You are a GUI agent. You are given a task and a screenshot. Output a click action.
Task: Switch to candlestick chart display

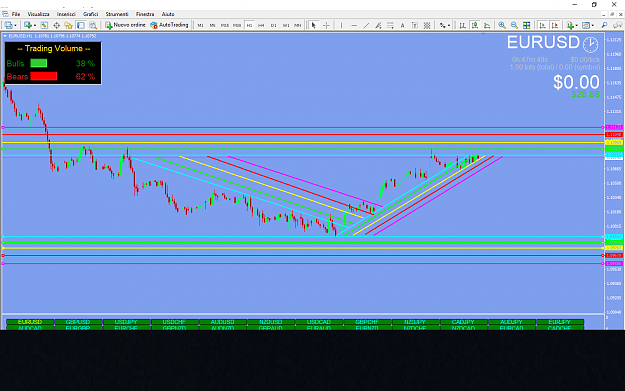pos(475,25)
